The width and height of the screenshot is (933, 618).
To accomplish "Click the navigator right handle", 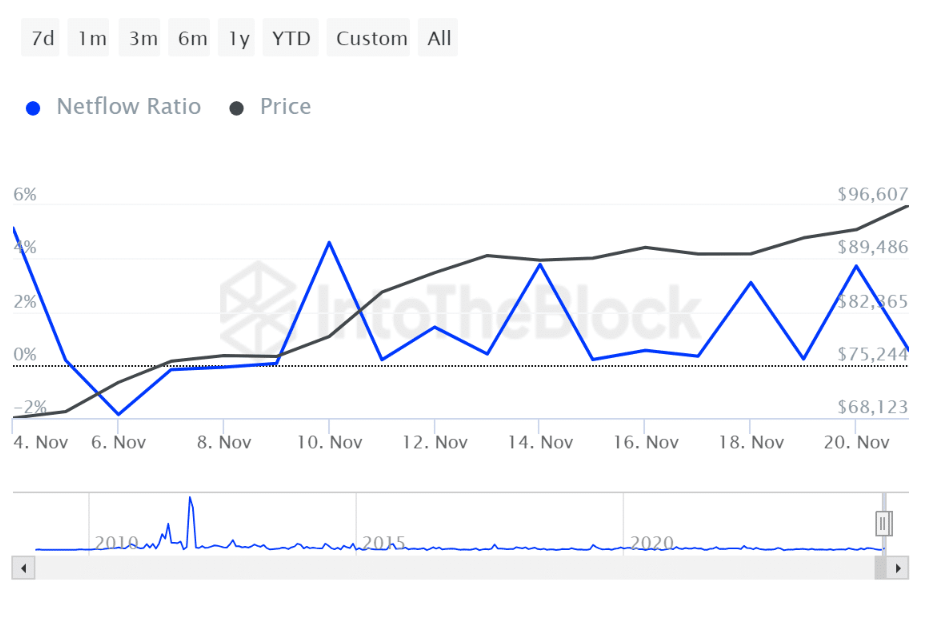I will coord(883,522).
